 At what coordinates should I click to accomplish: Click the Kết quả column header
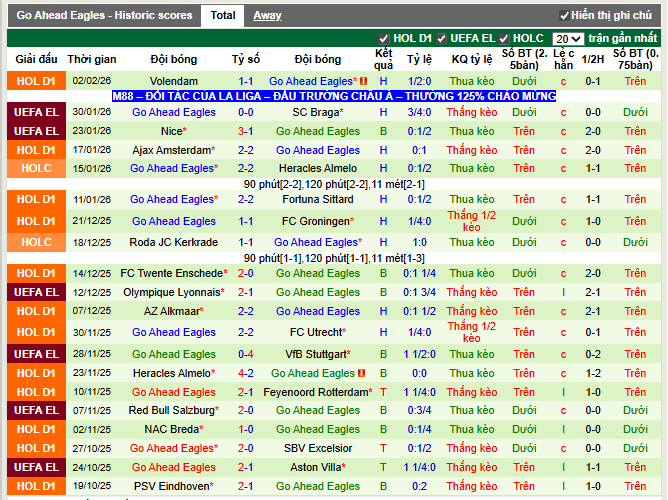point(383,59)
